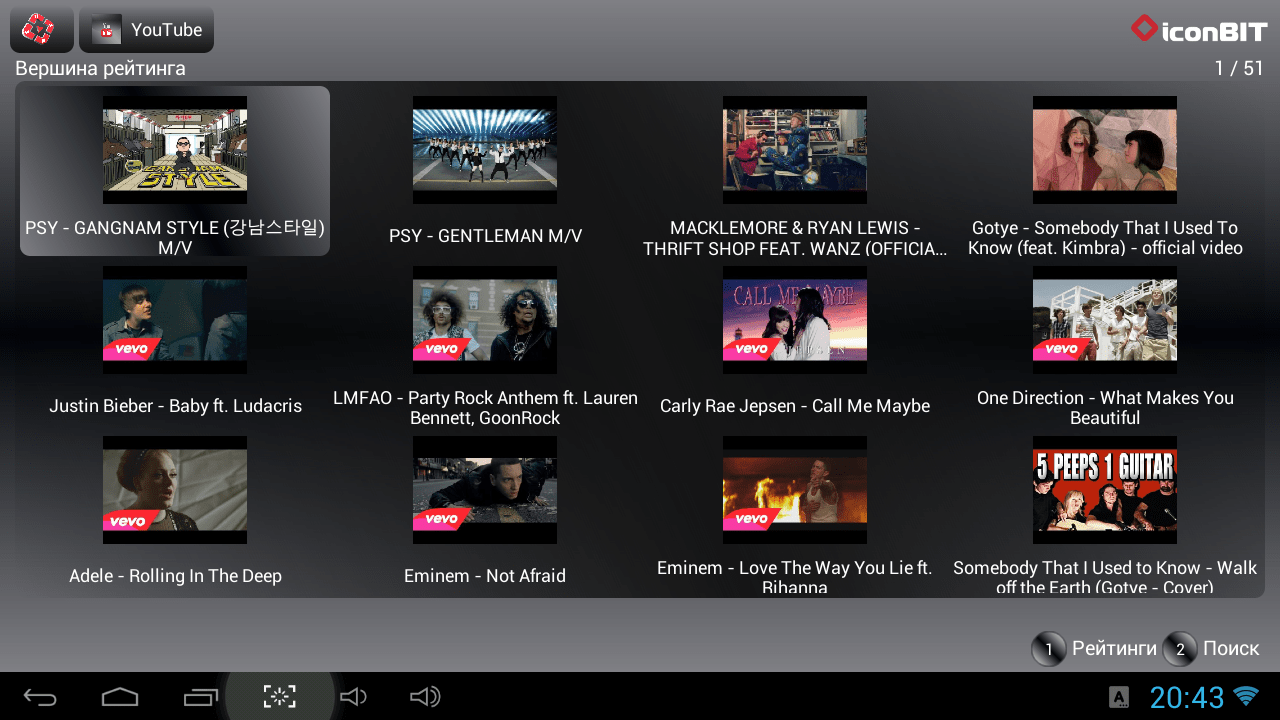1280x720 pixels.
Task: Tap the muted speaker volume icon
Action: [354, 695]
